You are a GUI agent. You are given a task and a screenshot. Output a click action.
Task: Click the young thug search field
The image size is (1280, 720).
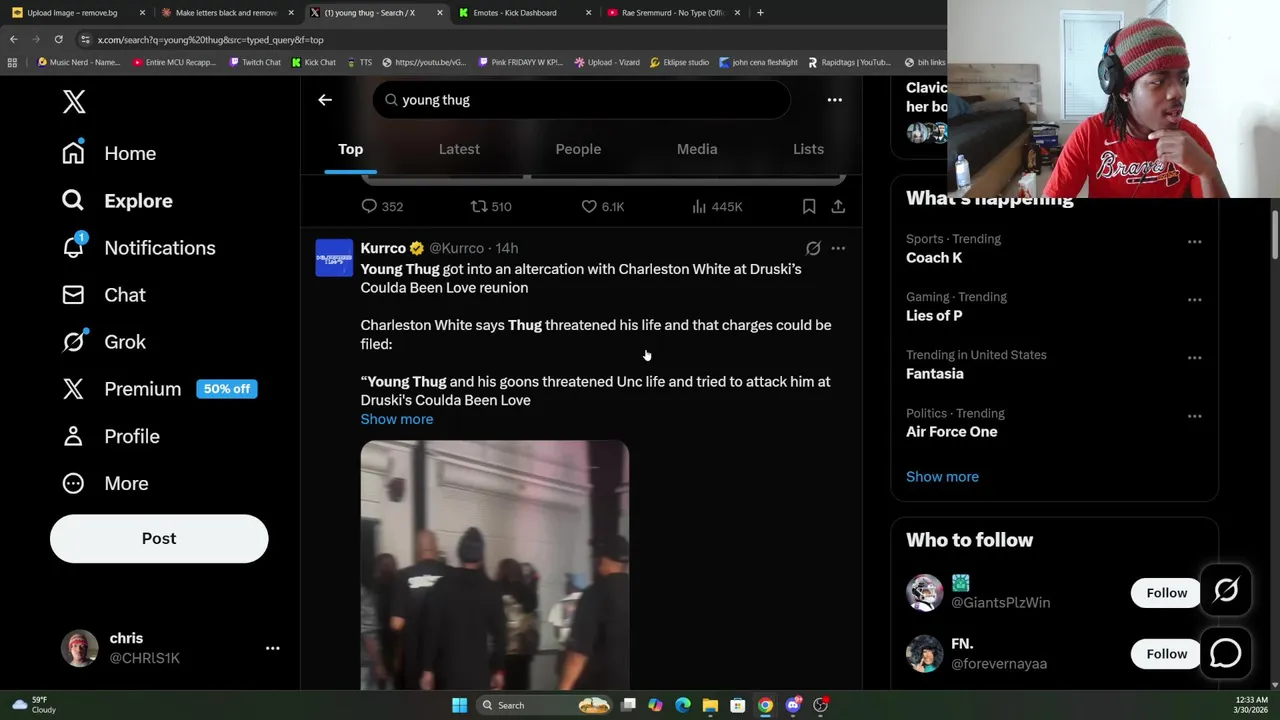click(582, 100)
